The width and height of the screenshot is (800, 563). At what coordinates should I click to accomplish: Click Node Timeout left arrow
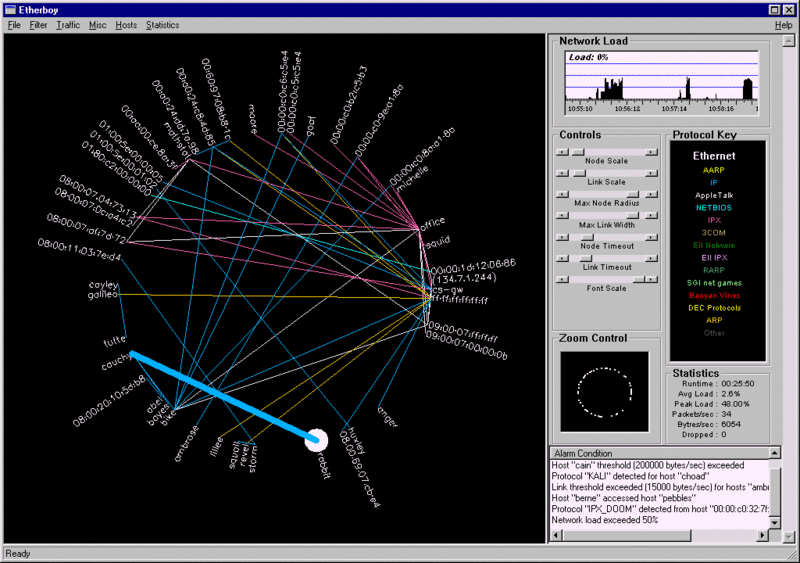pyautogui.click(x=562, y=237)
